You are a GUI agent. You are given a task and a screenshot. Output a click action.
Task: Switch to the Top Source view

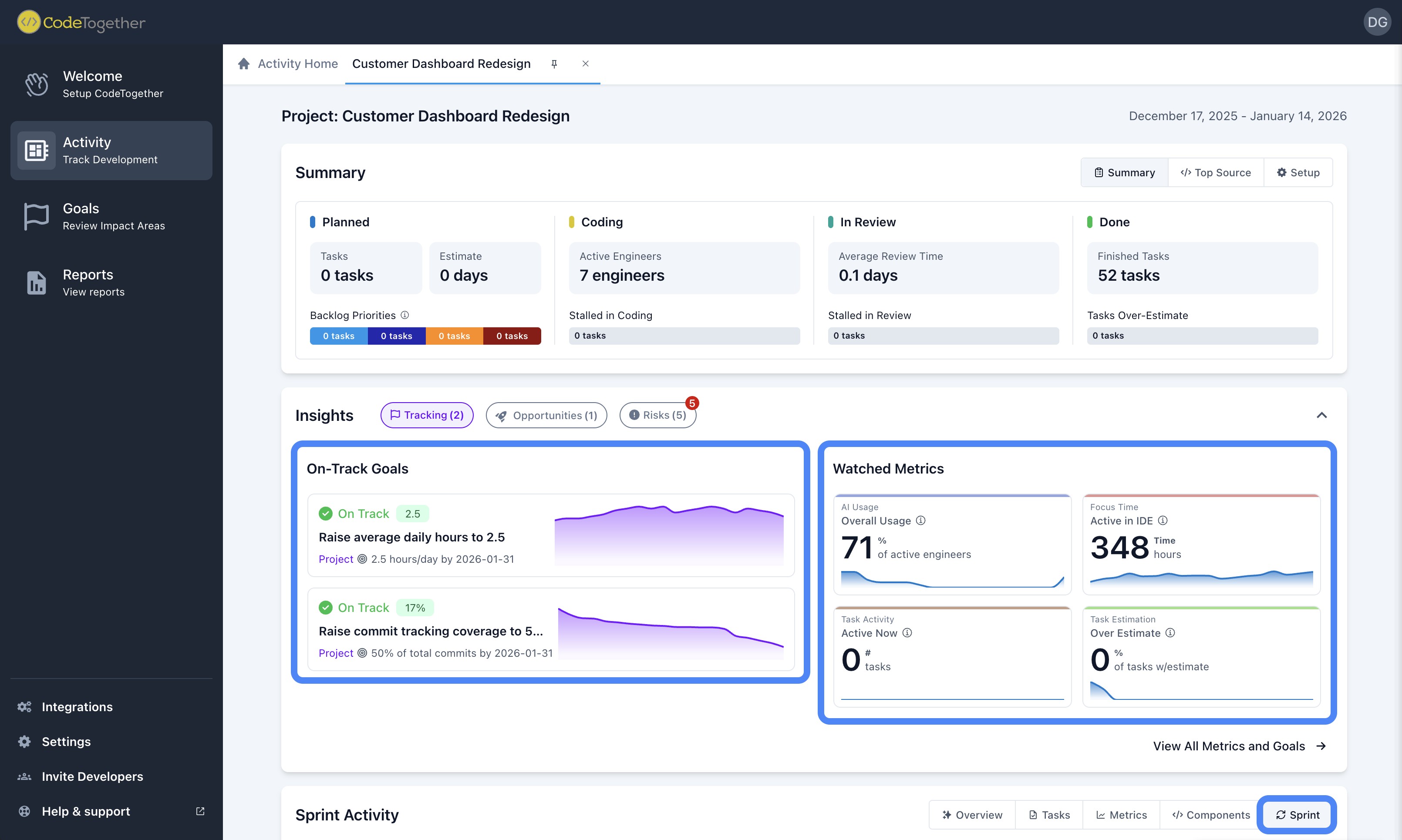[x=1215, y=172]
